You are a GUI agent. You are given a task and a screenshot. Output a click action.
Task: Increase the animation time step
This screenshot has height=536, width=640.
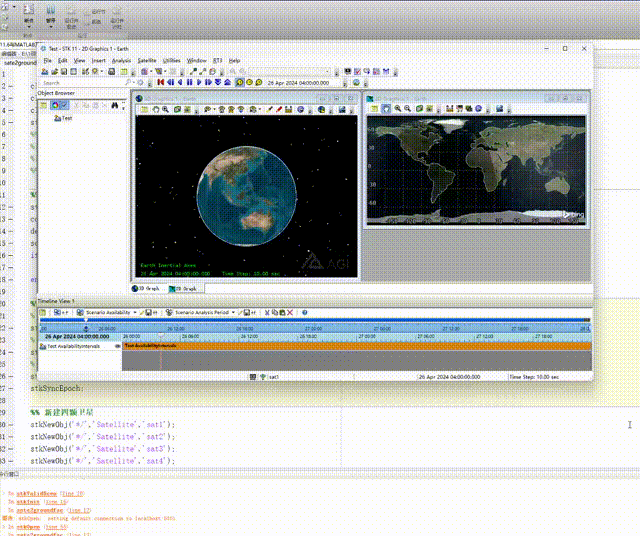point(228,82)
